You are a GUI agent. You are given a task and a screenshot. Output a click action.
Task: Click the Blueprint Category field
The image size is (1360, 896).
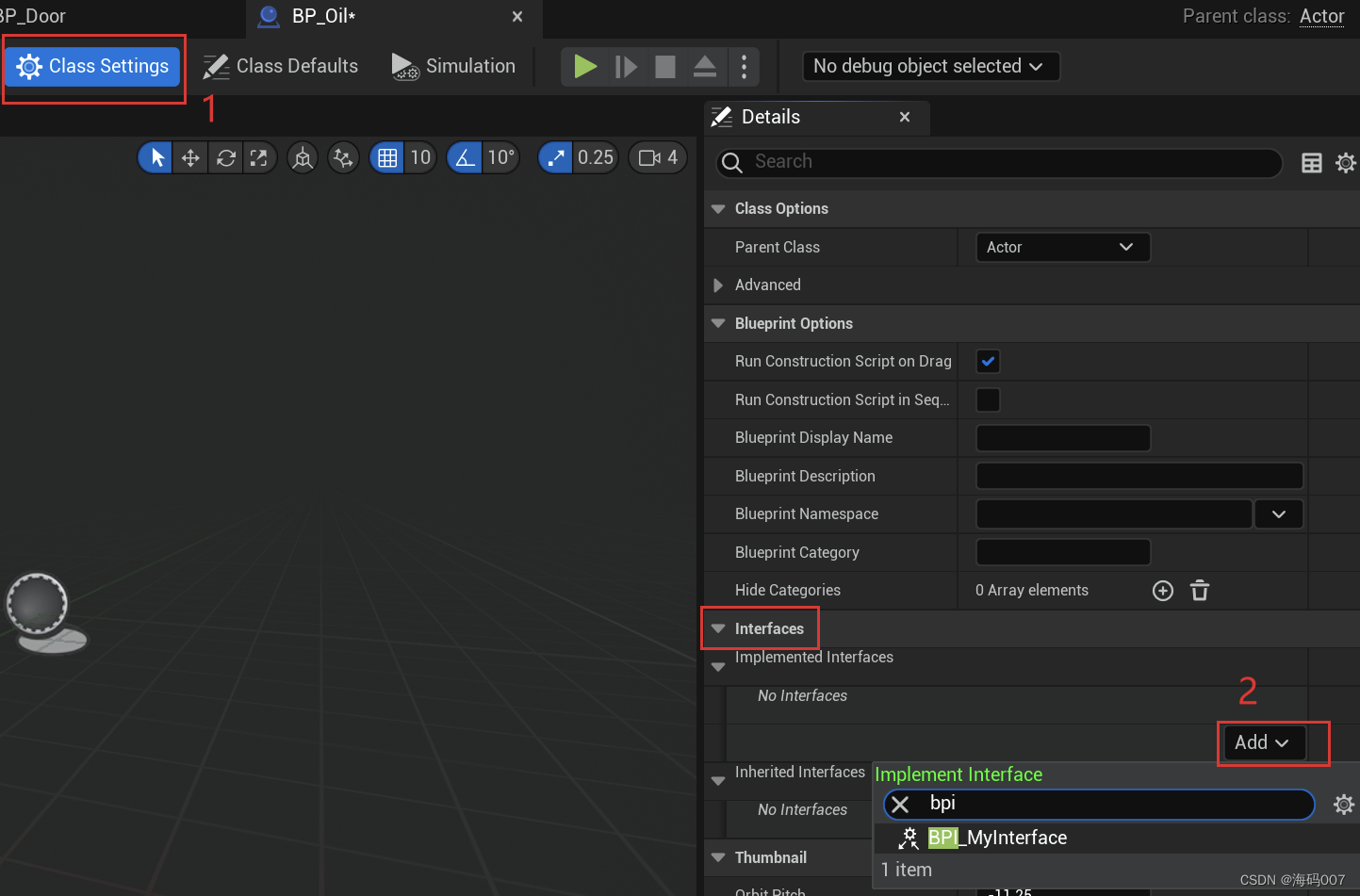[x=1063, y=552]
